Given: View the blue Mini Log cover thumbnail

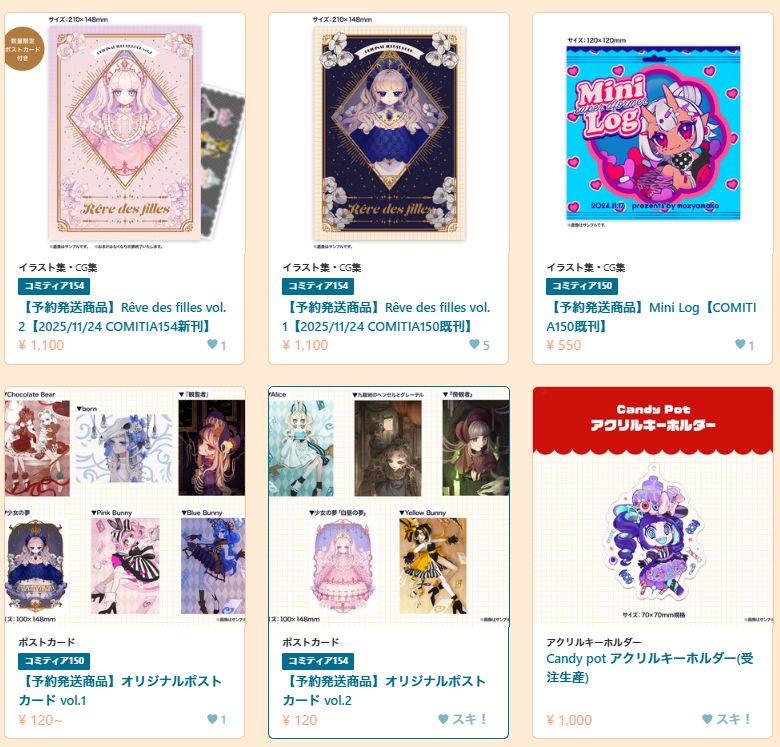Looking at the screenshot, I should 653,133.
